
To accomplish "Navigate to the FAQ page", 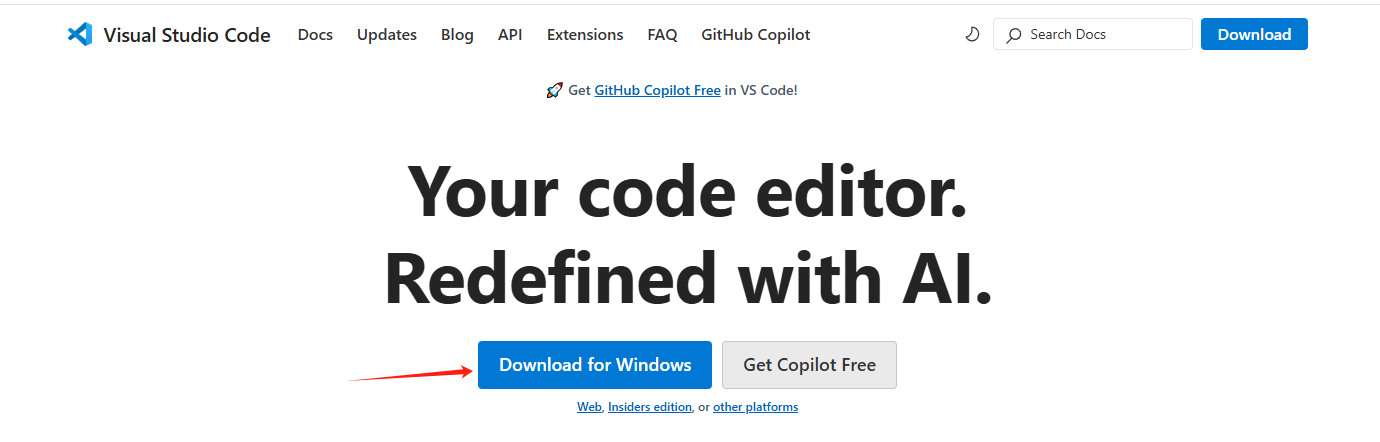I will coord(662,35).
